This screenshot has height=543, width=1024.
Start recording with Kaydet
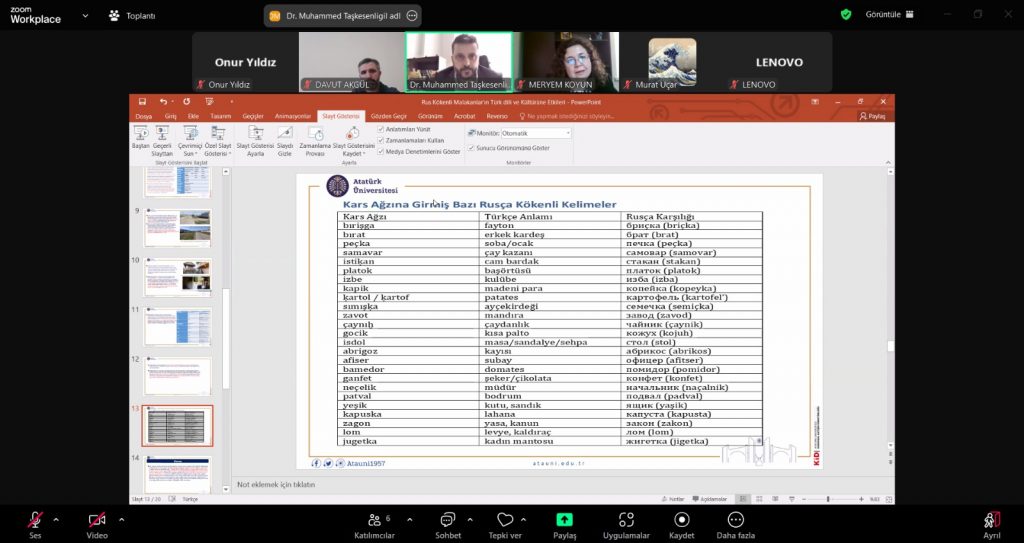click(x=682, y=525)
